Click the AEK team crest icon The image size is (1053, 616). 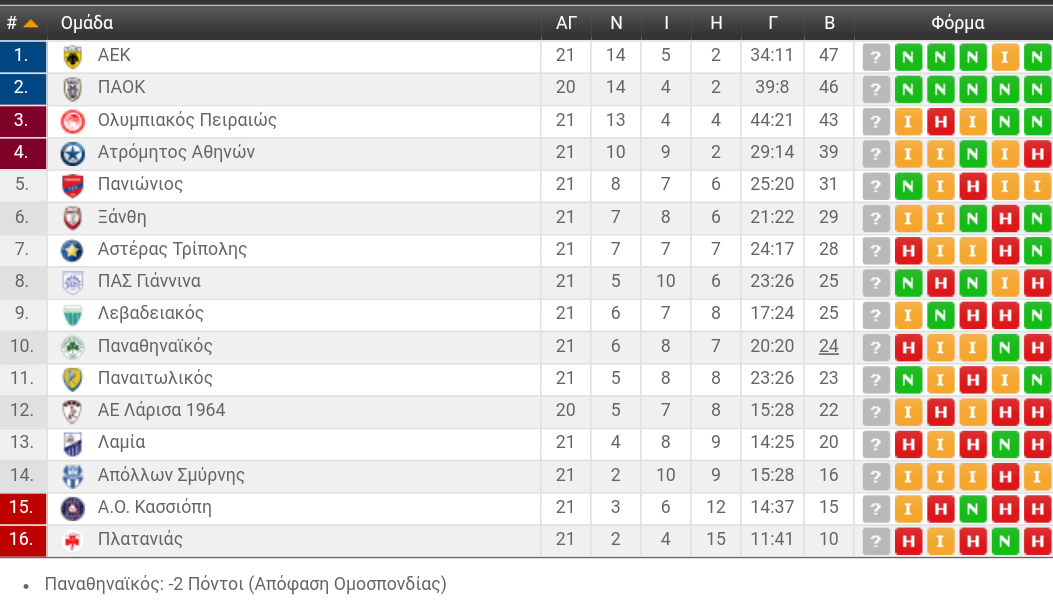click(72, 56)
